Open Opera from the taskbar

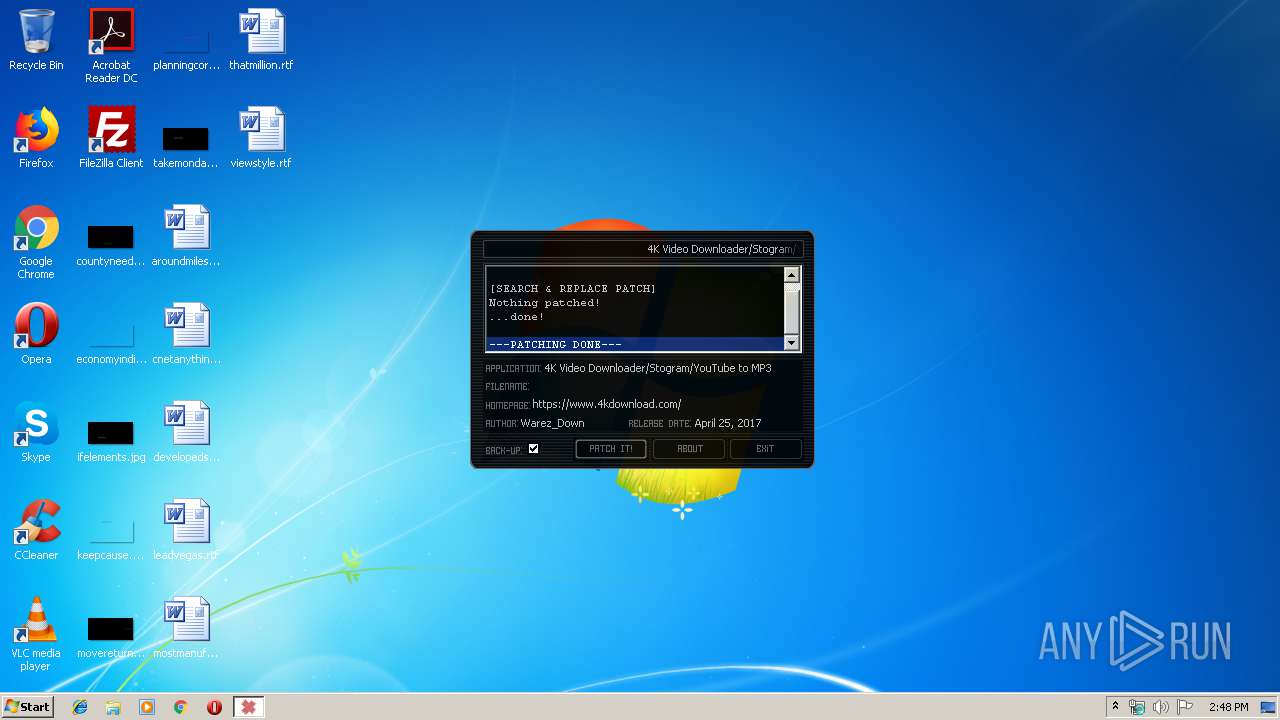click(x=214, y=707)
